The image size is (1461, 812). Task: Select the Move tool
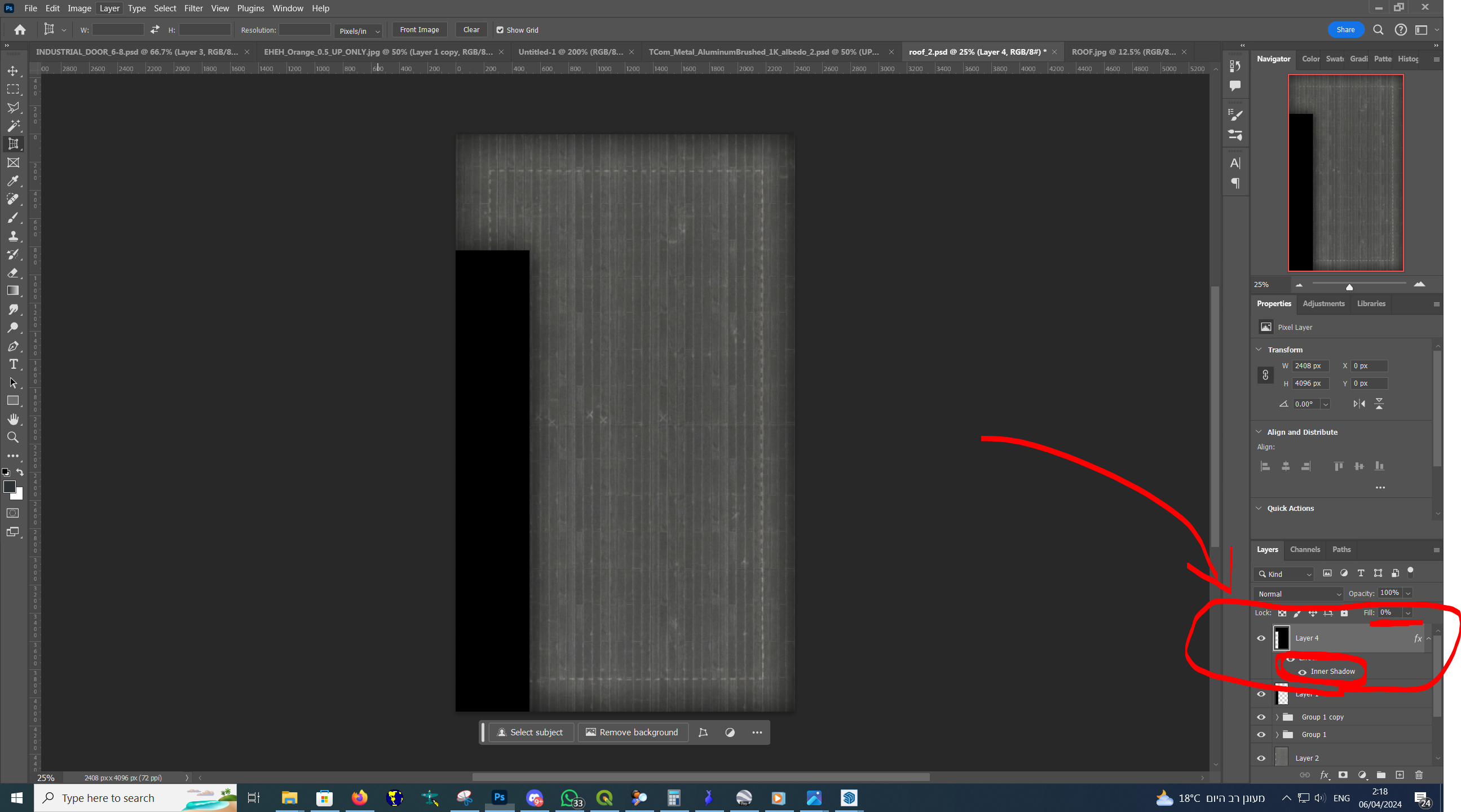[x=12, y=71]
